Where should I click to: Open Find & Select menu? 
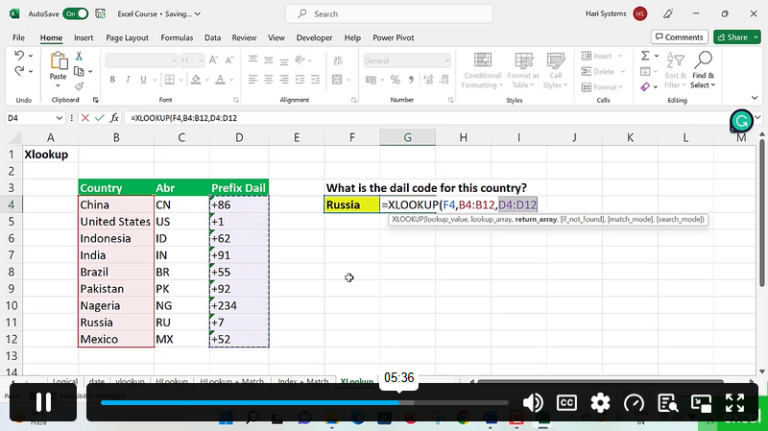[x=703, y=71]
